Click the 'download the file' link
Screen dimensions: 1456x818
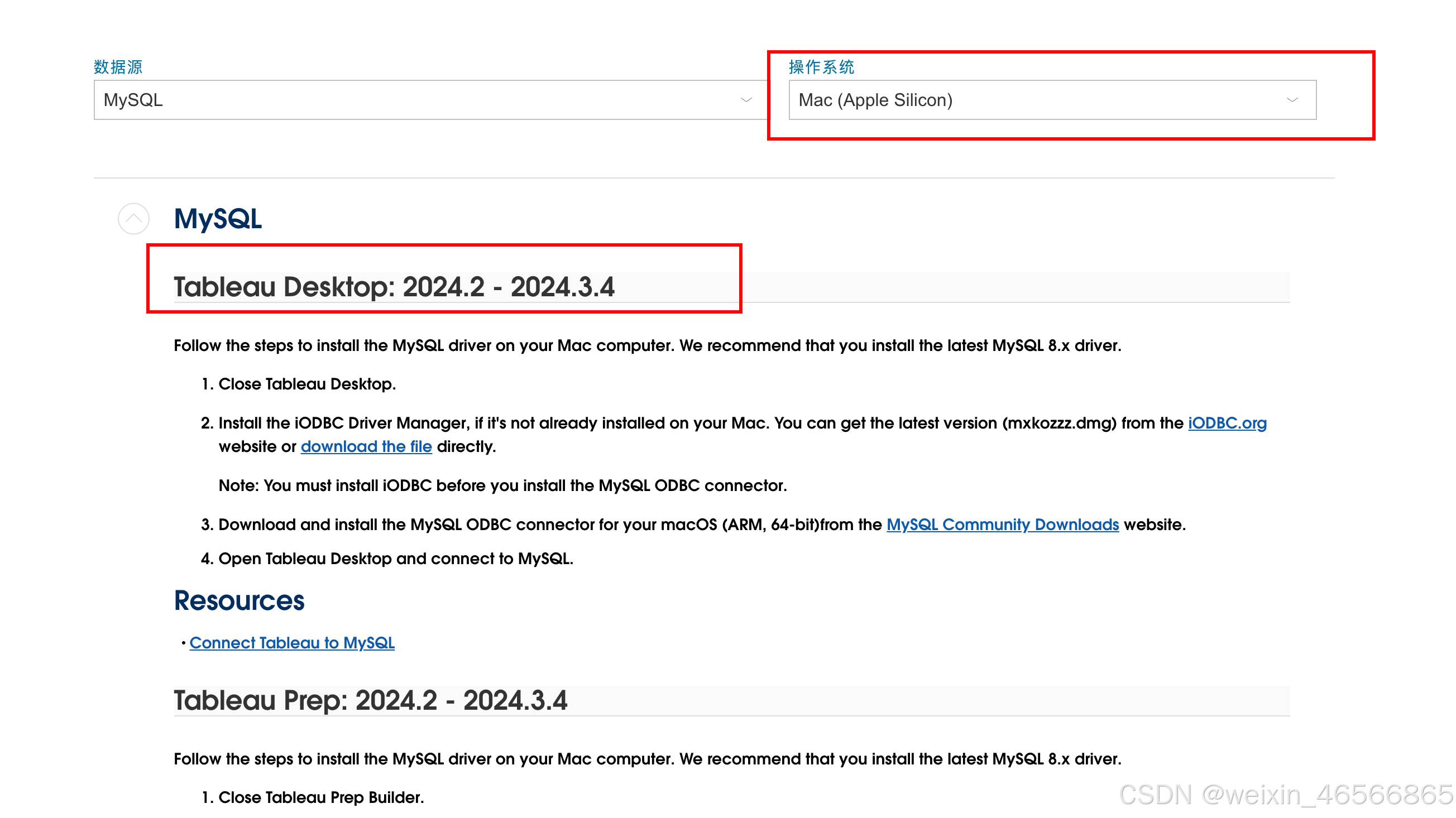point(366,446)
